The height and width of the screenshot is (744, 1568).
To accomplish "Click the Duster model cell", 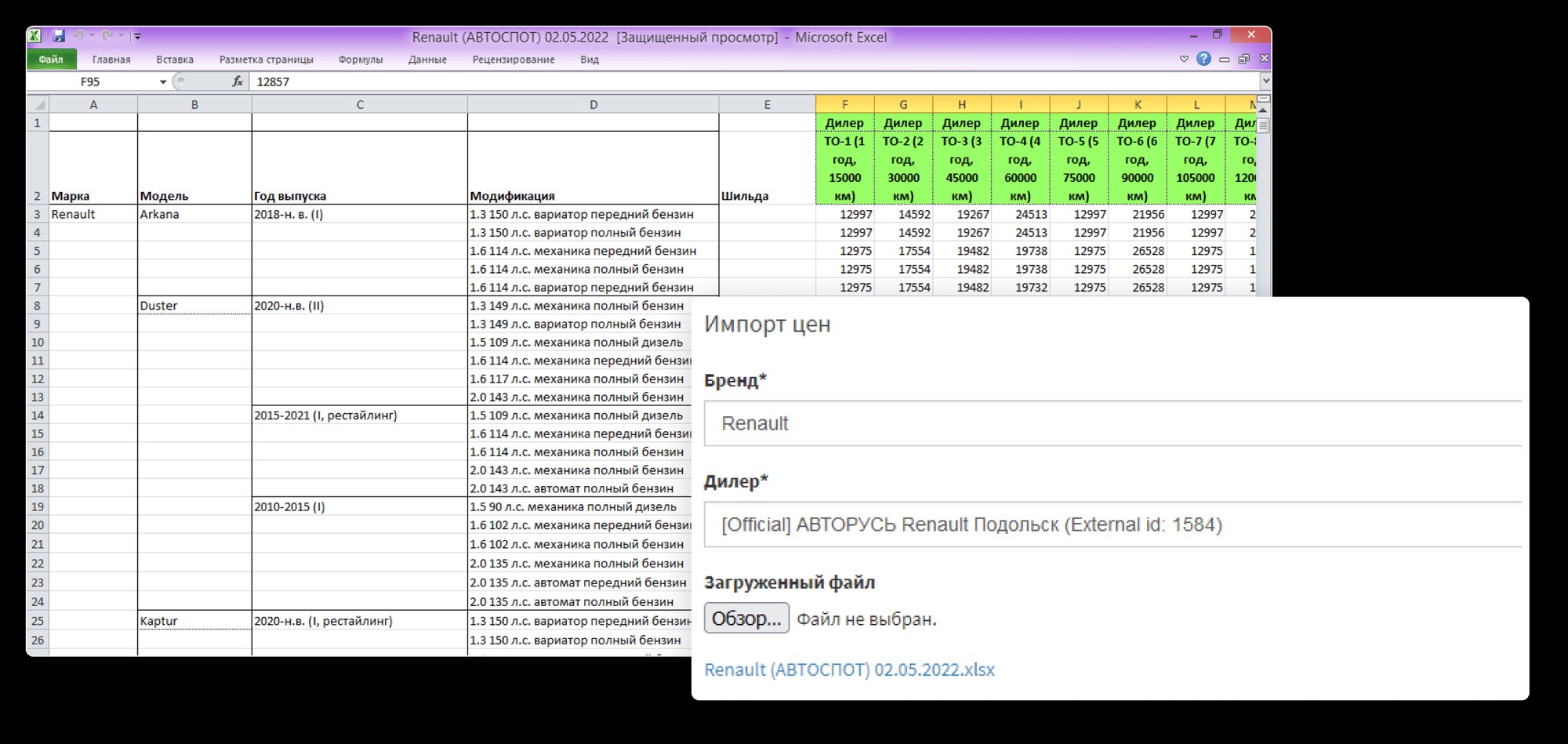I will coord(194,306).
